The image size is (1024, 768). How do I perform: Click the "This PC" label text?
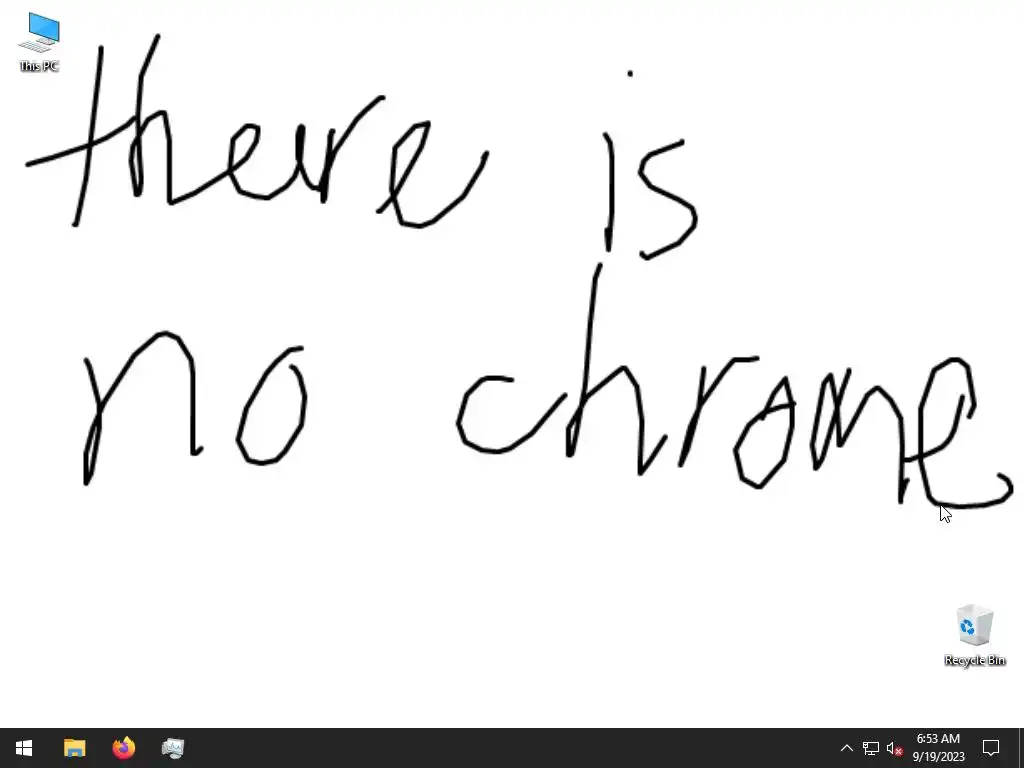pos(39,66)
